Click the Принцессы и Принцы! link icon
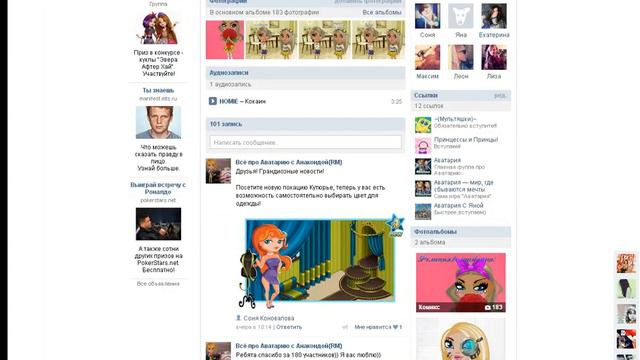This screenshot has height=360, width=640. pyautogui.click(x=423, y=146)
